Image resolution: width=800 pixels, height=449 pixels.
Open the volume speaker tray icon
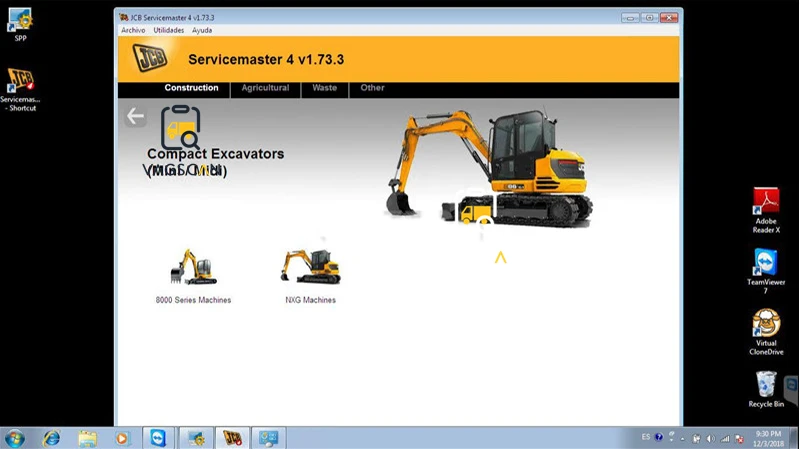click(x=711, y=438)
